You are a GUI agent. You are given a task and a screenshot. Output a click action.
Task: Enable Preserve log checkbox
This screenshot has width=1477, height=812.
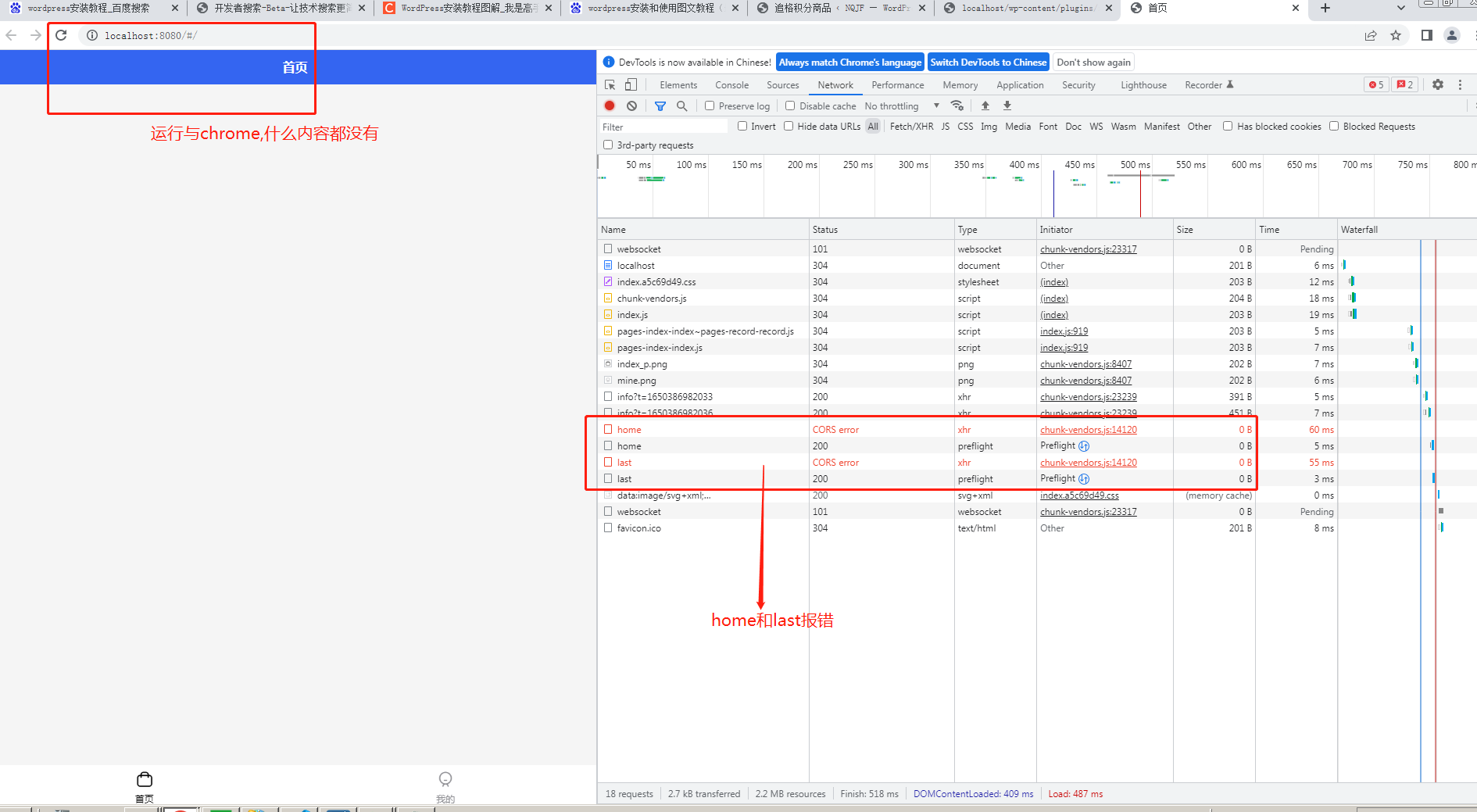coord(710,106)
